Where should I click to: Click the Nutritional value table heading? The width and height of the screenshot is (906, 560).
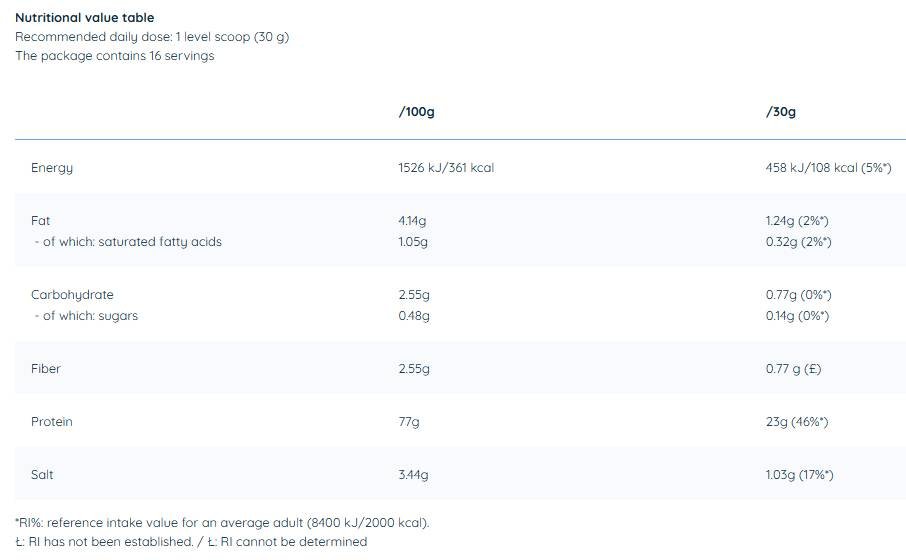pos(84,18)
